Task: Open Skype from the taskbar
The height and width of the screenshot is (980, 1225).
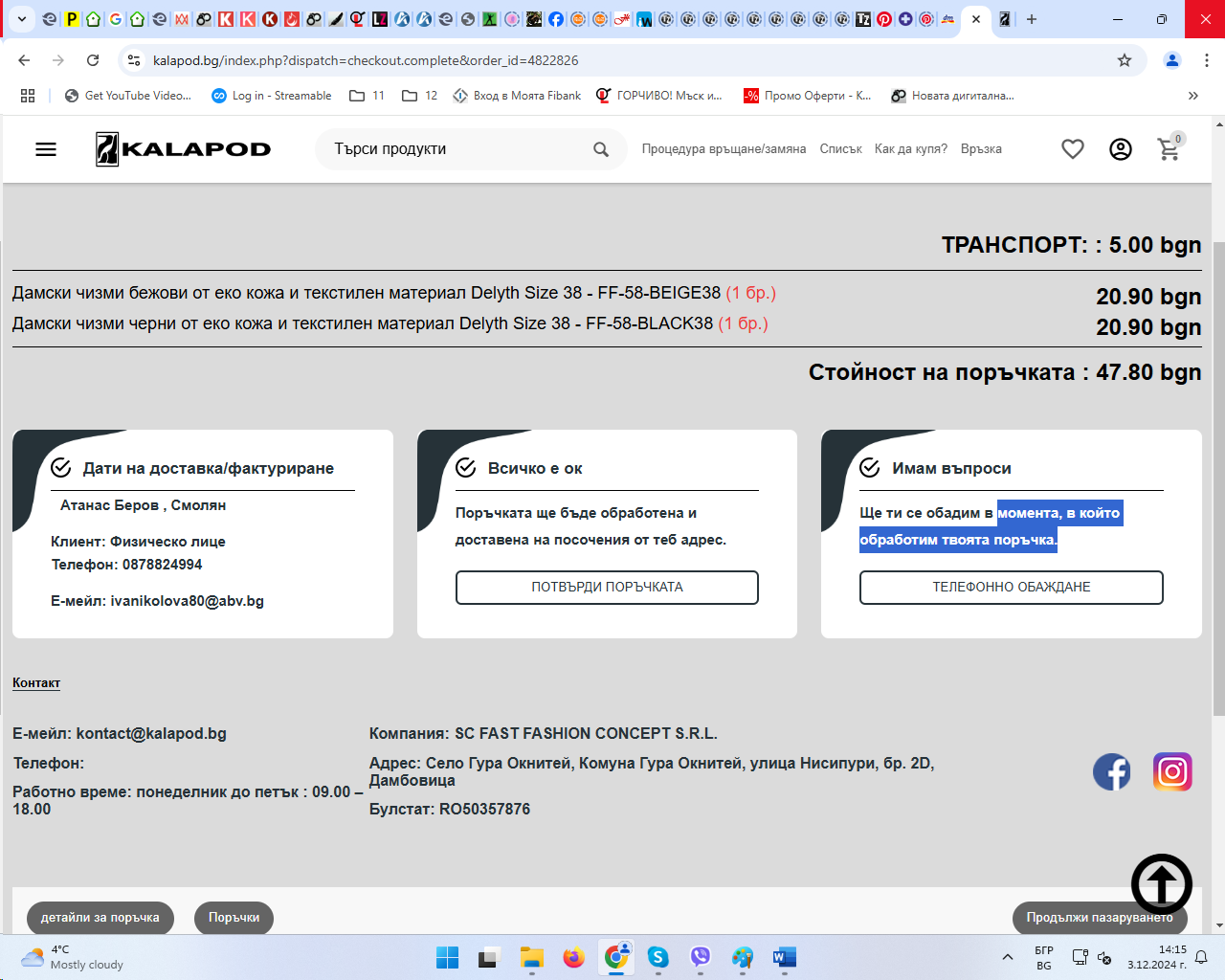Action: click(657, 957)
